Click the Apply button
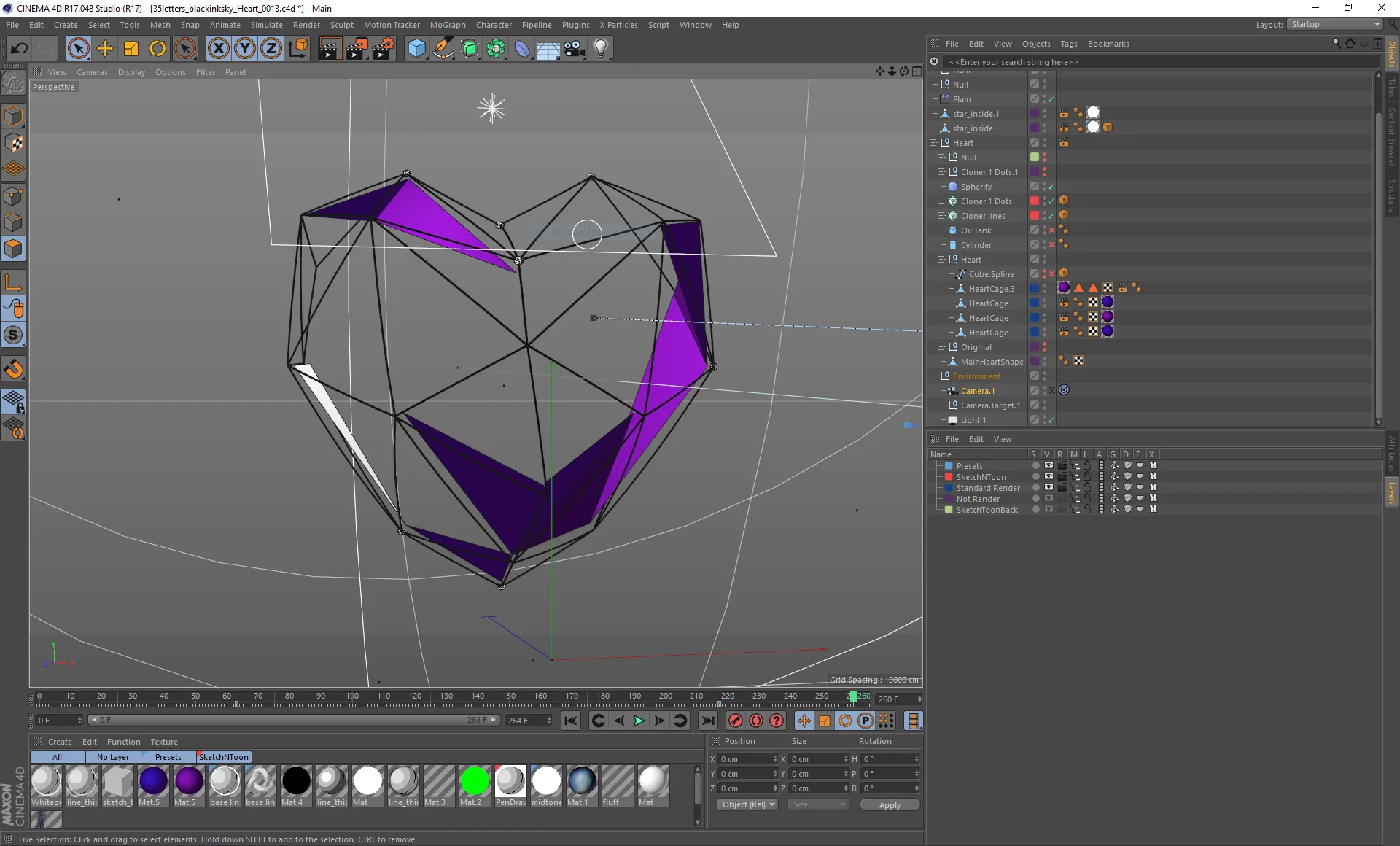Image resolution: width=1400 pixels, height=846 pixels. (889, 805)
